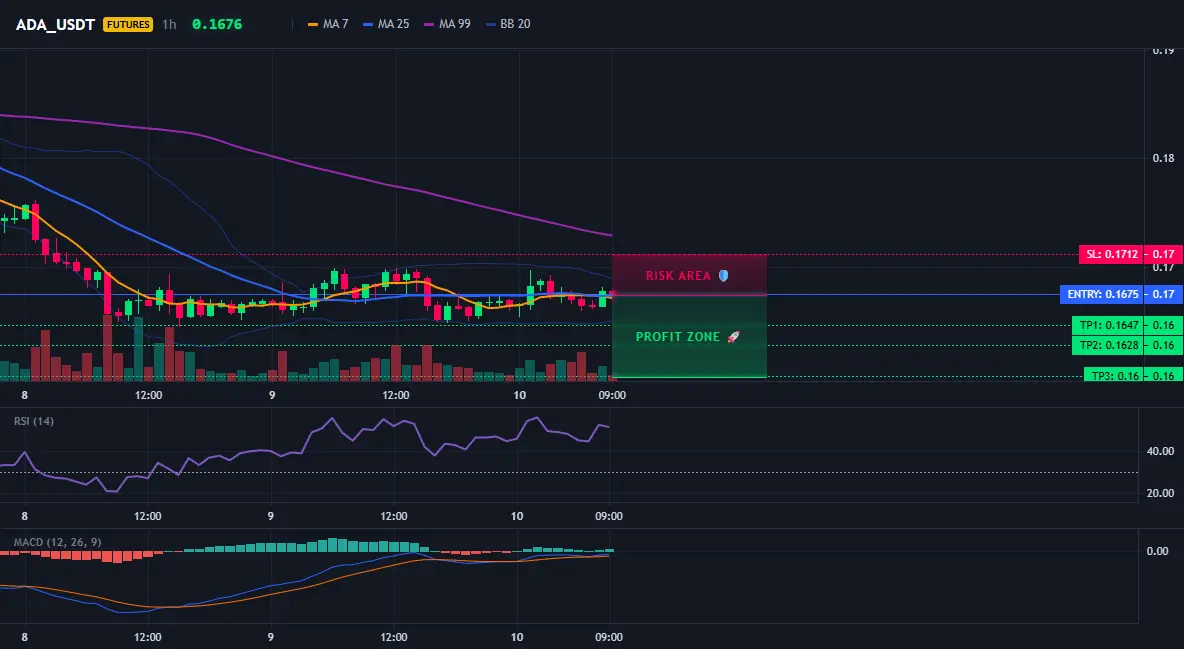1184x649 pixels.
Task: Click the RSI (14) indicator title
Action: (34, 421)
